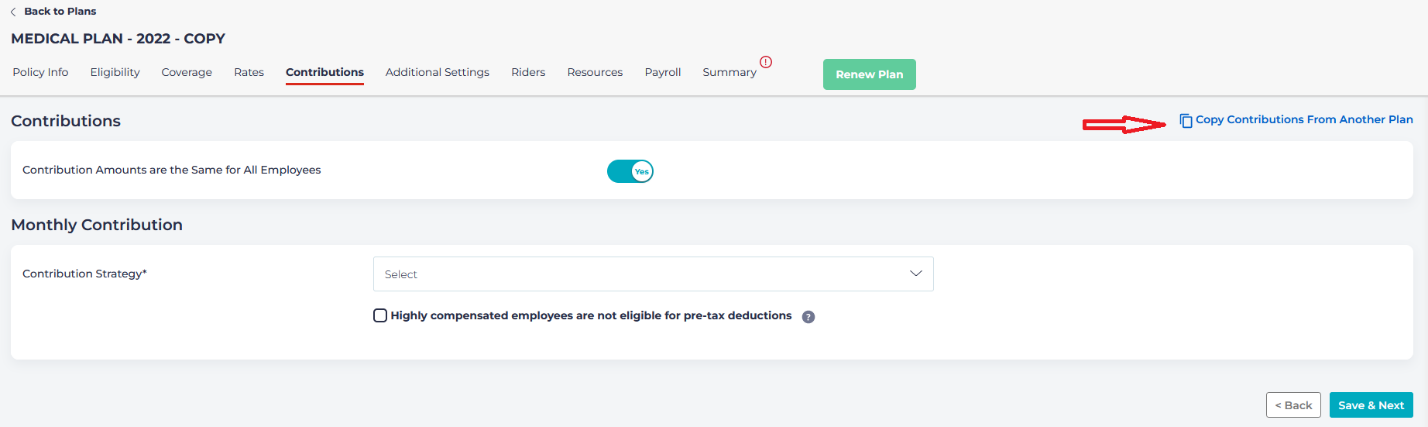Switch to the Policy Info tab

tap(40, 72)
